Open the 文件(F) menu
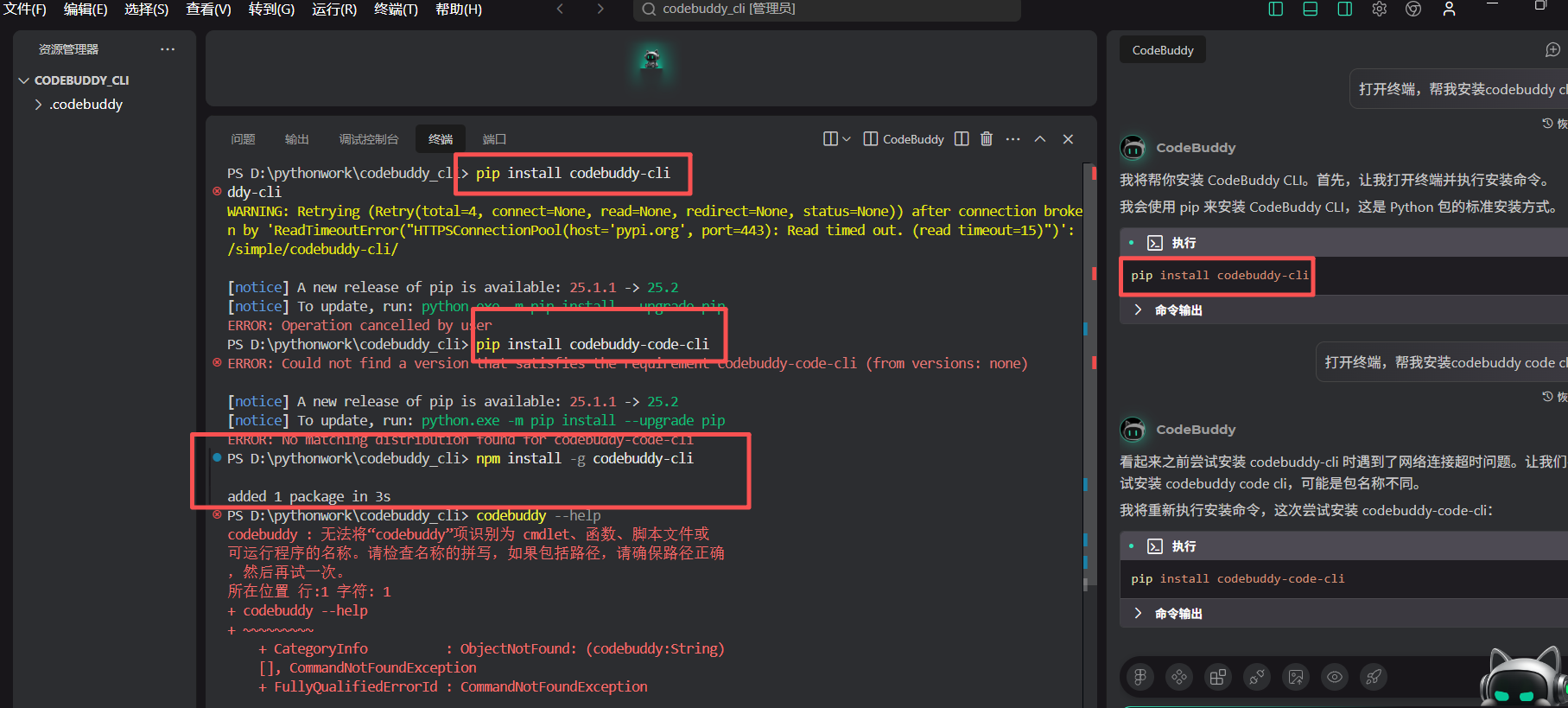Screen dimensions: 1568x708 [x=25, y=10]
